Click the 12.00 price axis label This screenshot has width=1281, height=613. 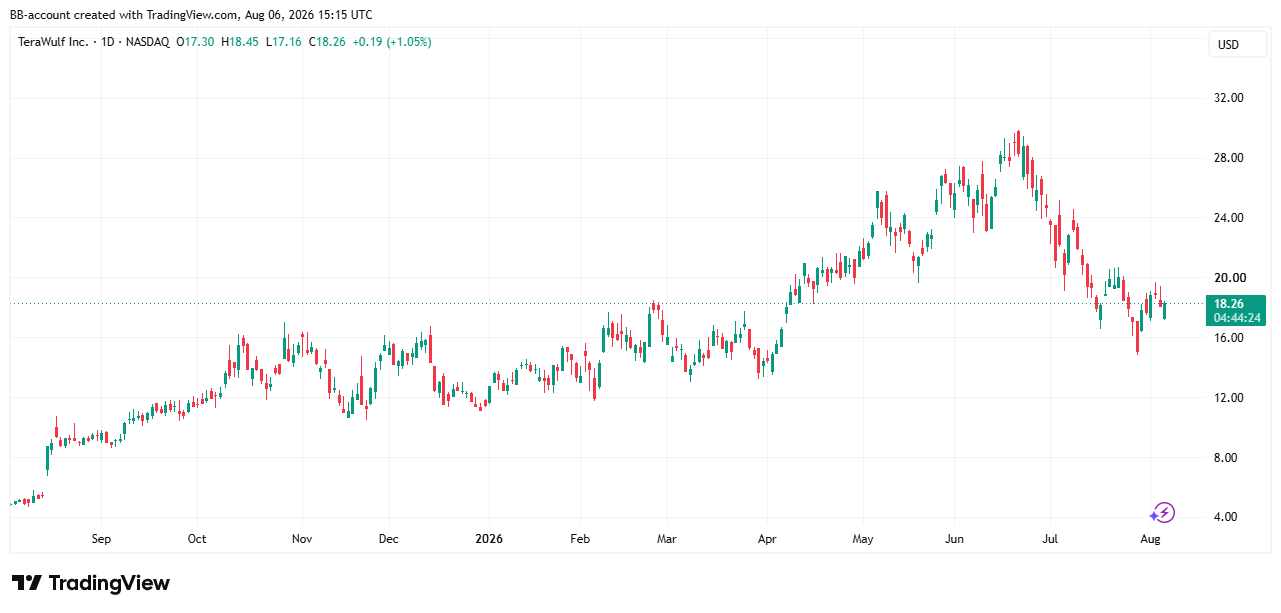pos(1228,398)
